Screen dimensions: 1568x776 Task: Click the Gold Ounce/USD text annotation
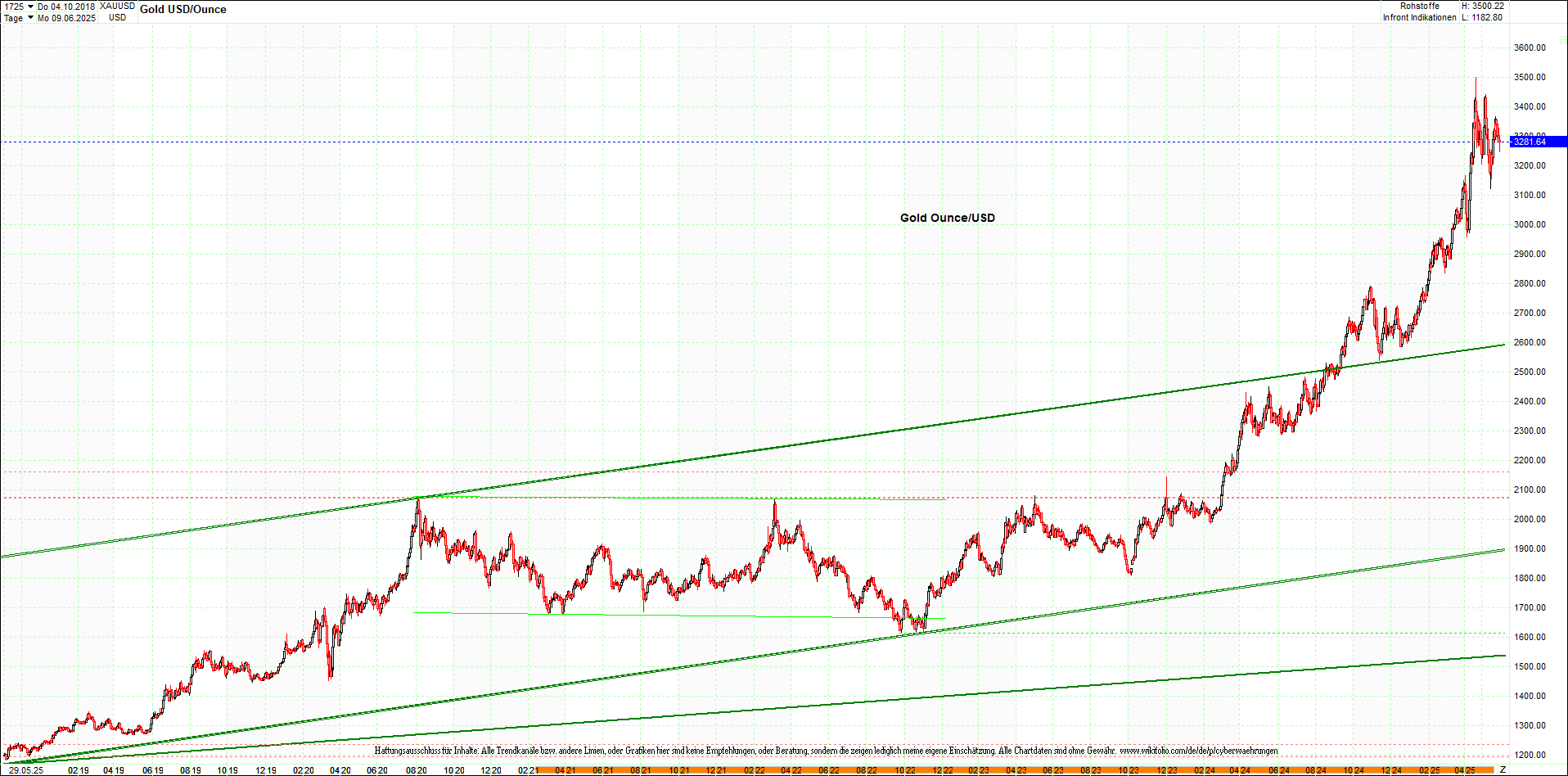coord(947,218)
